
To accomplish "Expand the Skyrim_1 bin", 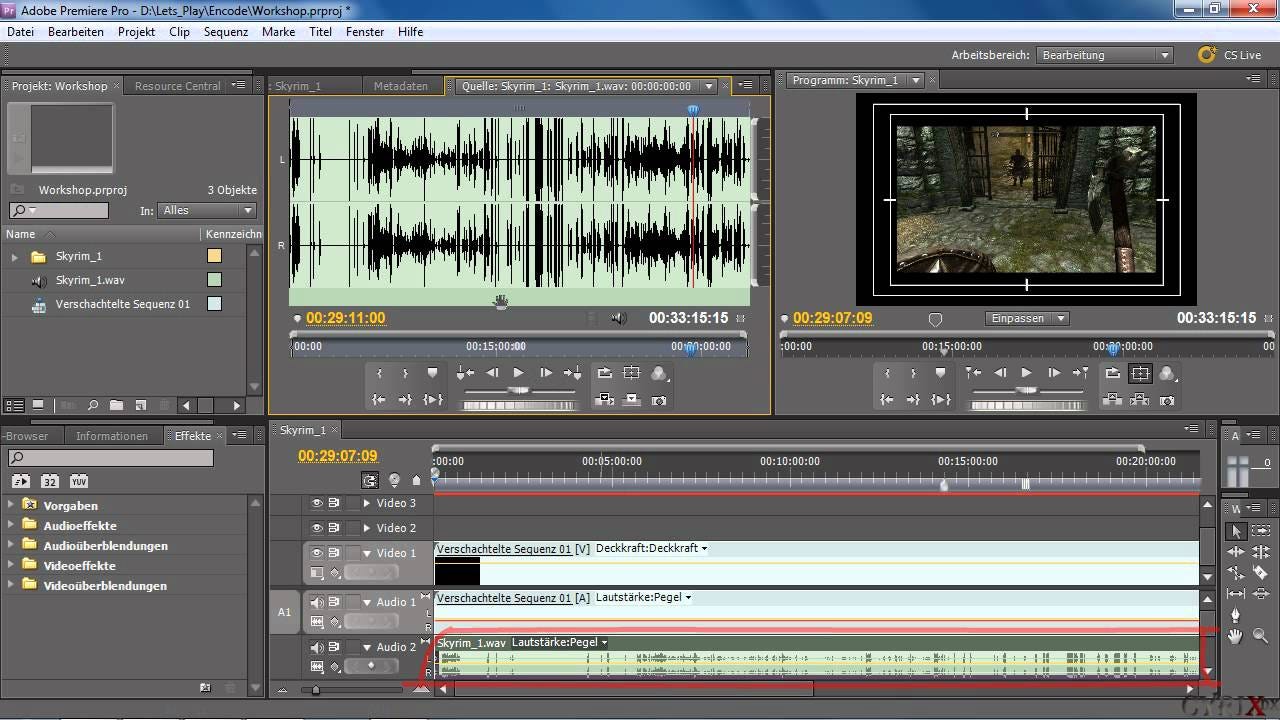I will point(14,257).
